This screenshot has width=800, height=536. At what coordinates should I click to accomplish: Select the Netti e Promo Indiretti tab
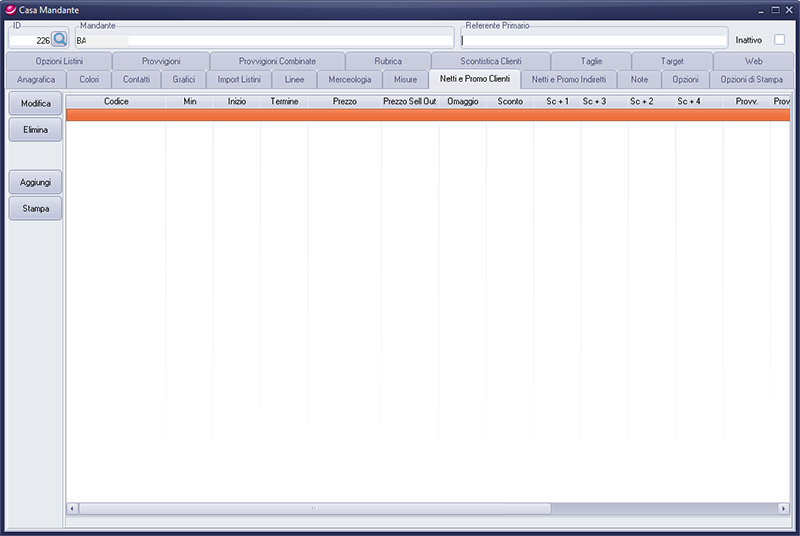pyautogui.click(x=568, y=79)
